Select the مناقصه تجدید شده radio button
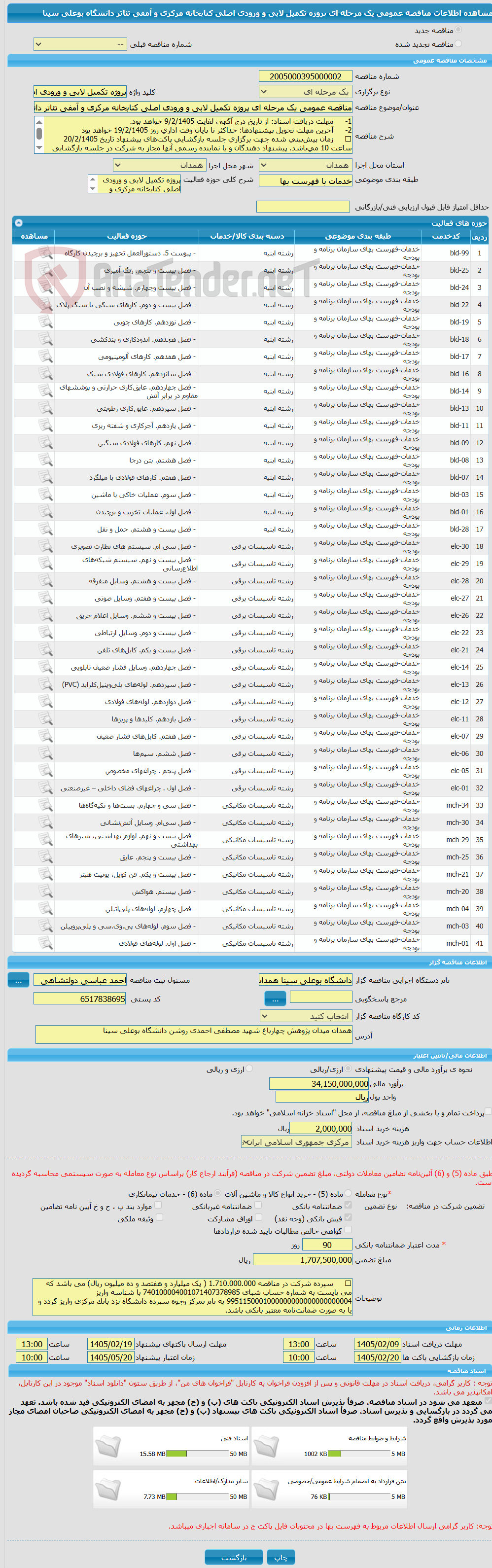This screenshot has height=1568, width=492. [458, 44]
